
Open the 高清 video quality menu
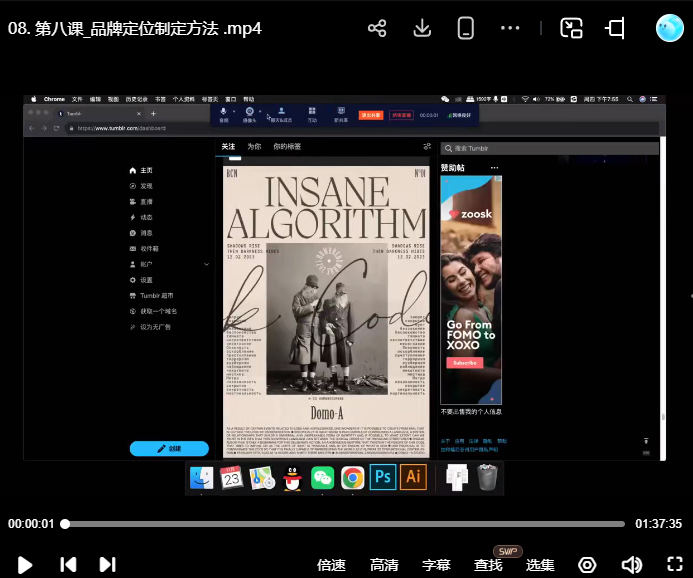pos(384,565)
